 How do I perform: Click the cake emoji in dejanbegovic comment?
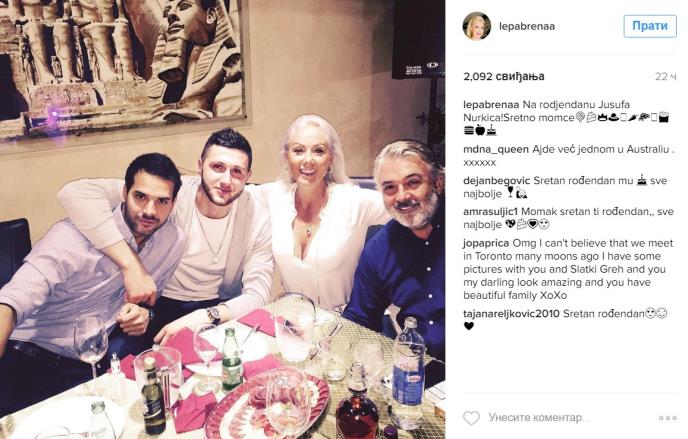pyautogui.click(x=642, y=180)
